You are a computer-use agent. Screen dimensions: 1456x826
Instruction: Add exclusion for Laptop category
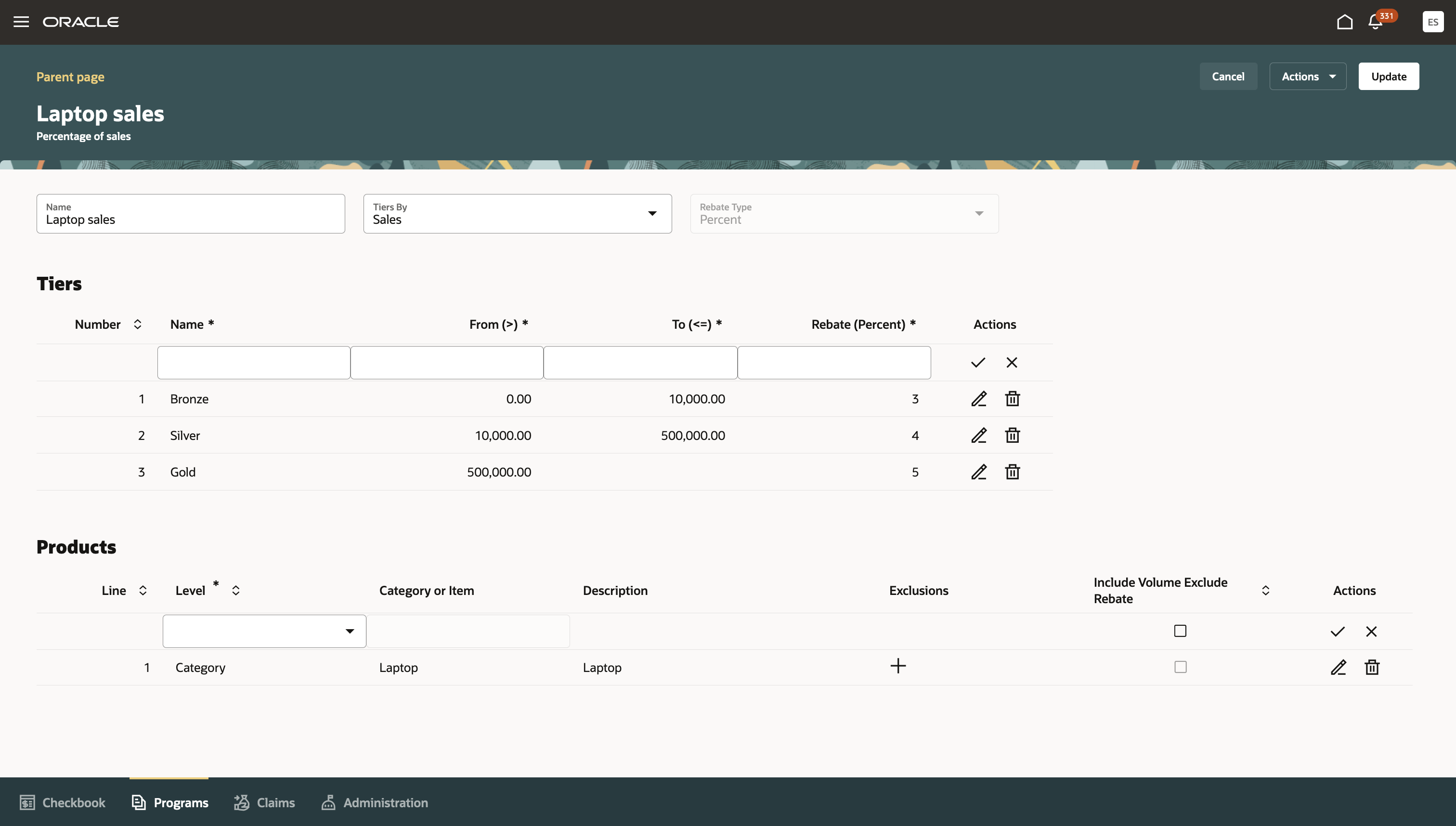tap(897, 666)
